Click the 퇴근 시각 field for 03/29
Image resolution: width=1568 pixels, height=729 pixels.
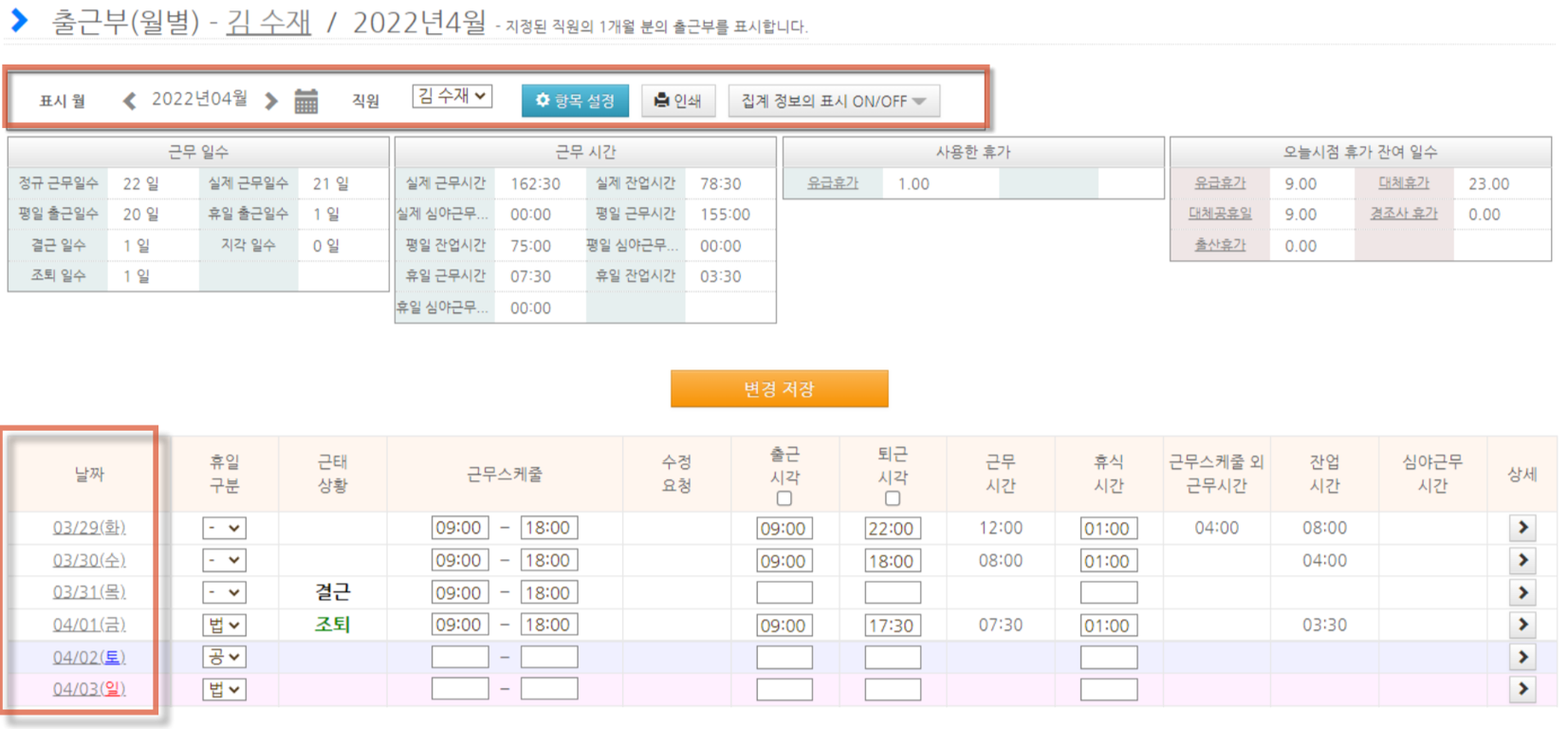892,529
